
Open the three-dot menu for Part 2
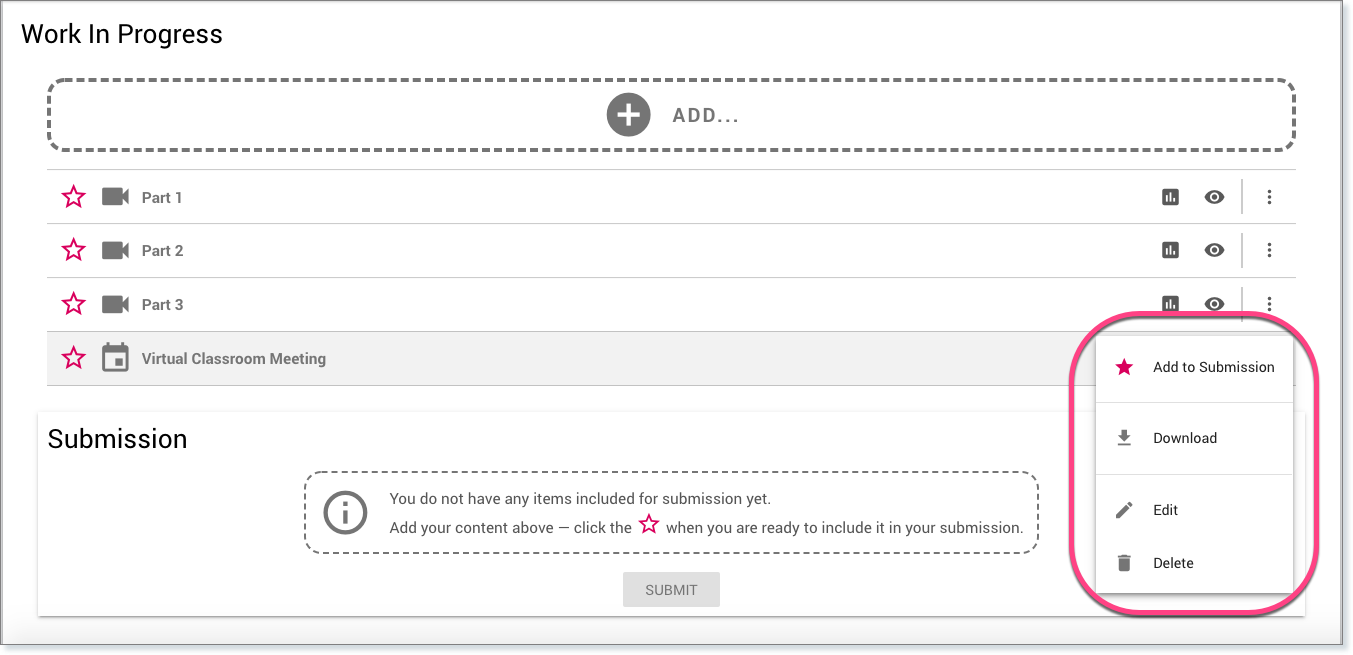tap(1269, 250)
